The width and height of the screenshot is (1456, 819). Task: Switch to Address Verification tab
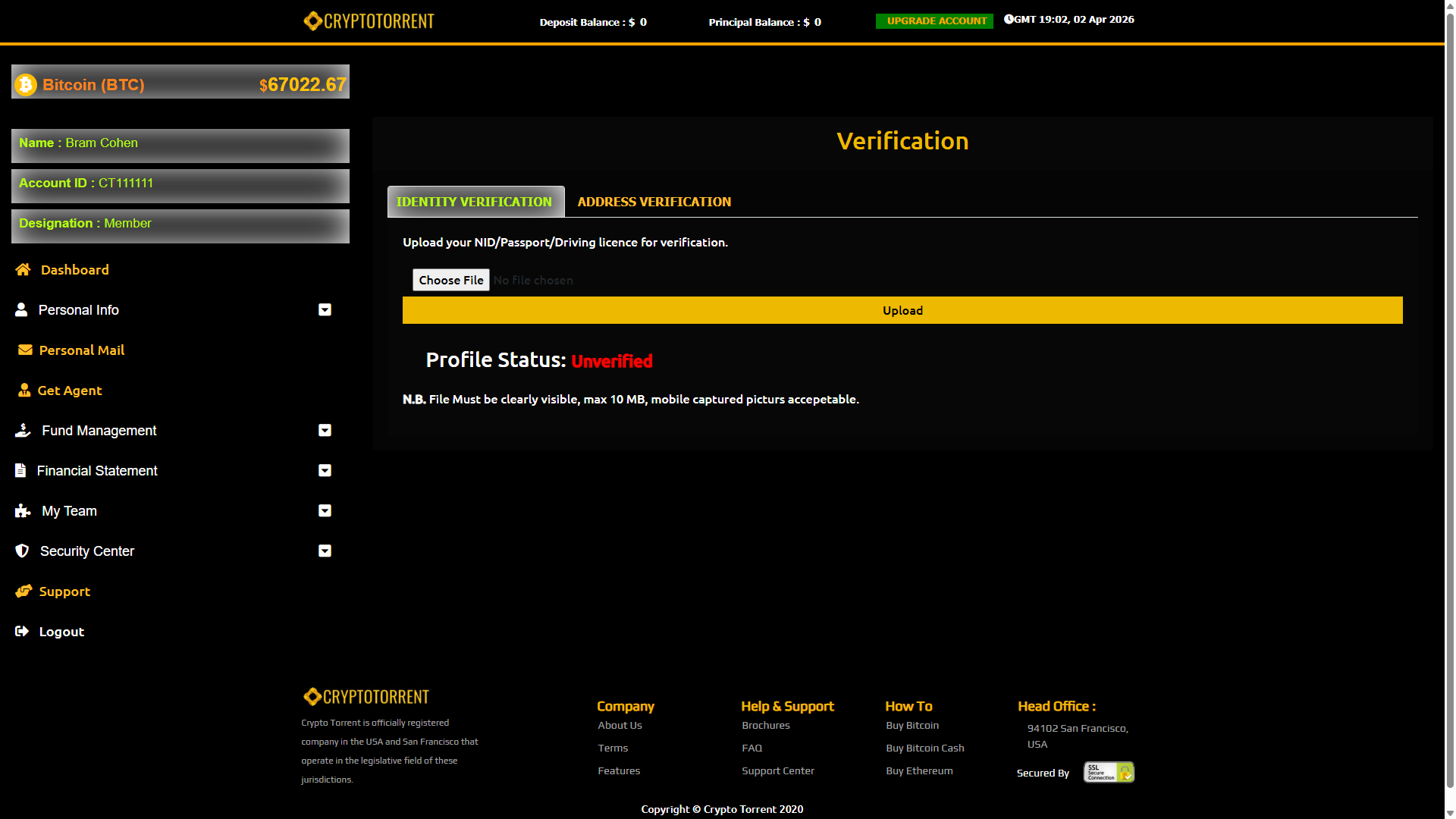coord(654,202)
